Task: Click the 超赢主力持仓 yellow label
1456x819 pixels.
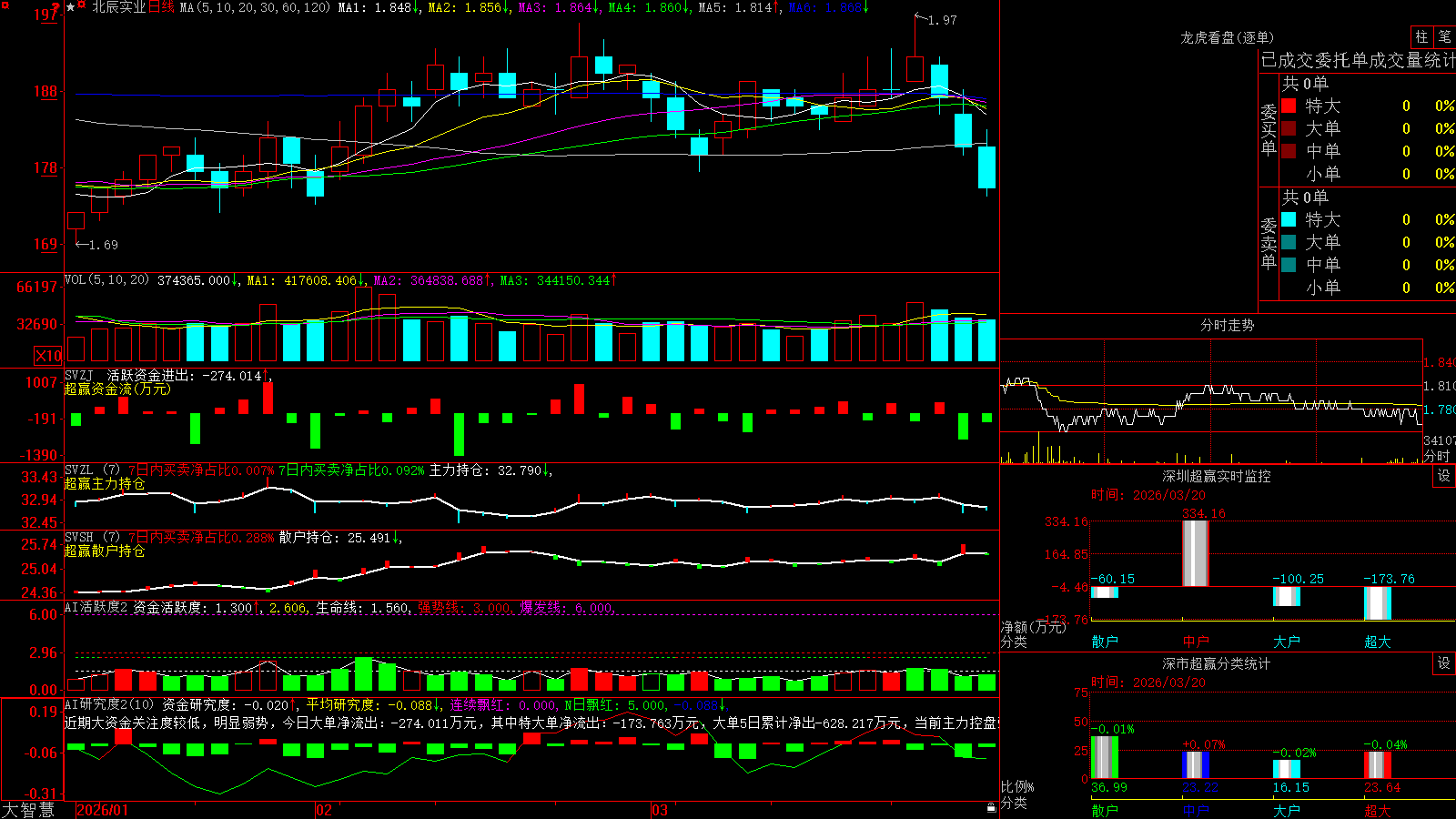Action: [105, 483]
